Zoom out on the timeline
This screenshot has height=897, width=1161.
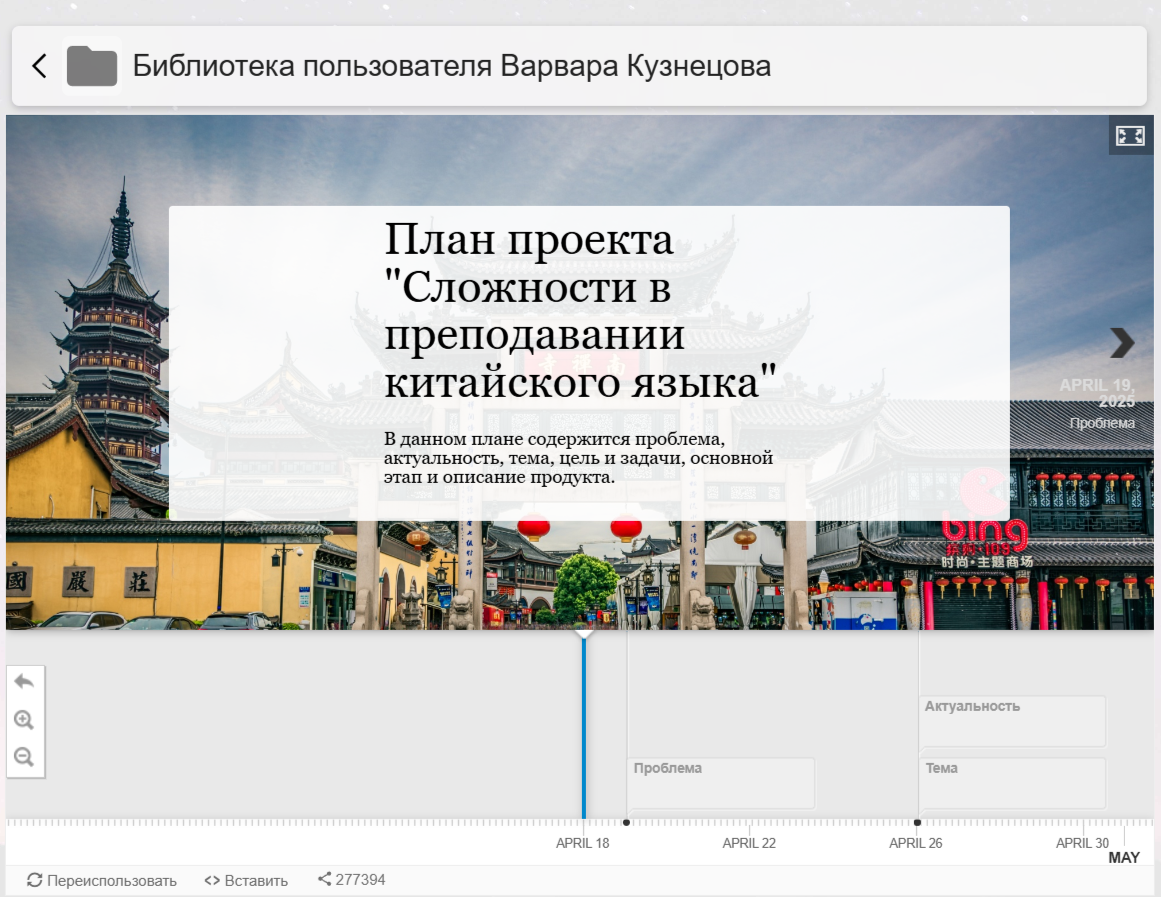pos(24,756)
